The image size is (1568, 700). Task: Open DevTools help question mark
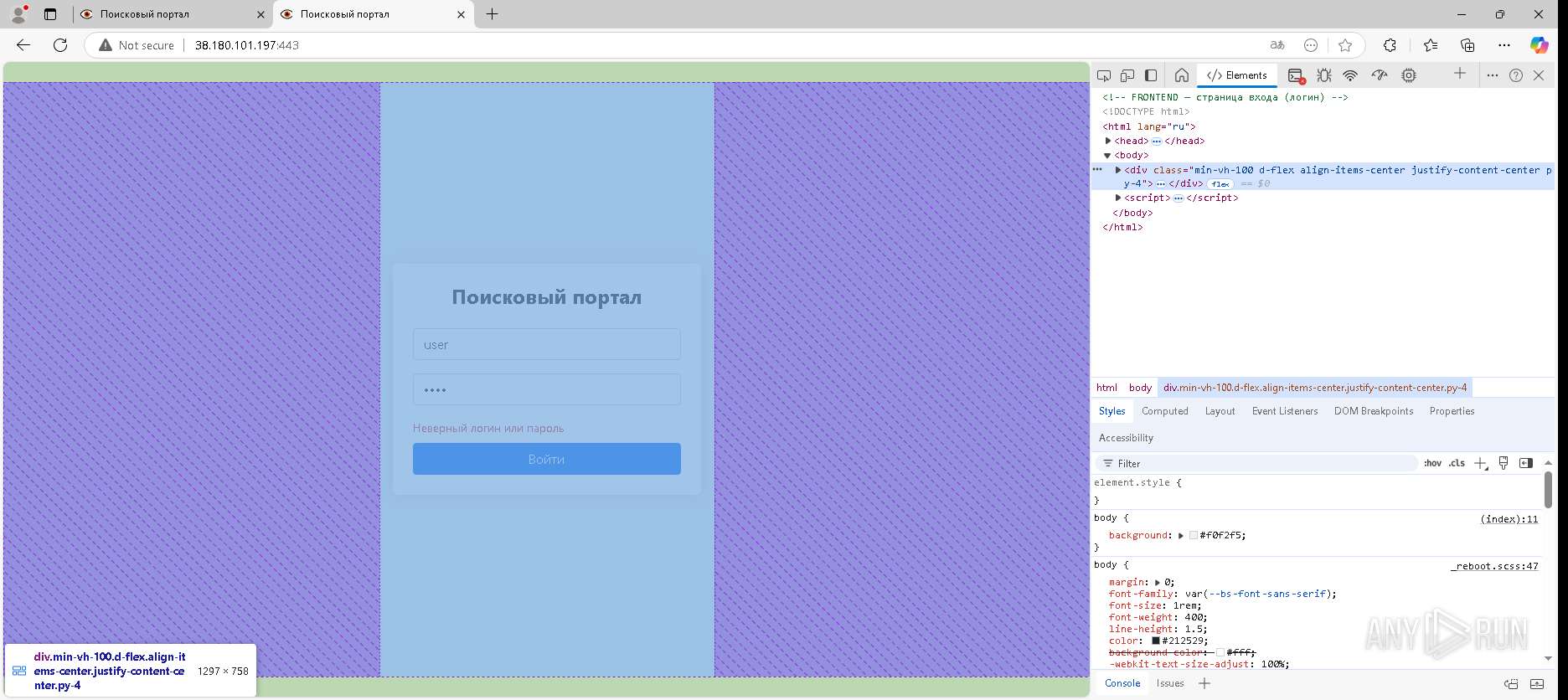point(1516,75)
